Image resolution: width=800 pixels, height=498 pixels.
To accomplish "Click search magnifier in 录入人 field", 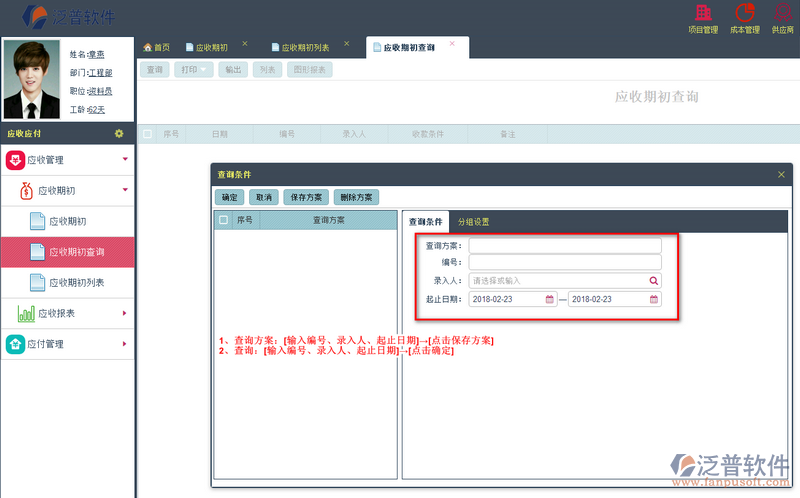I will point(654,281).
